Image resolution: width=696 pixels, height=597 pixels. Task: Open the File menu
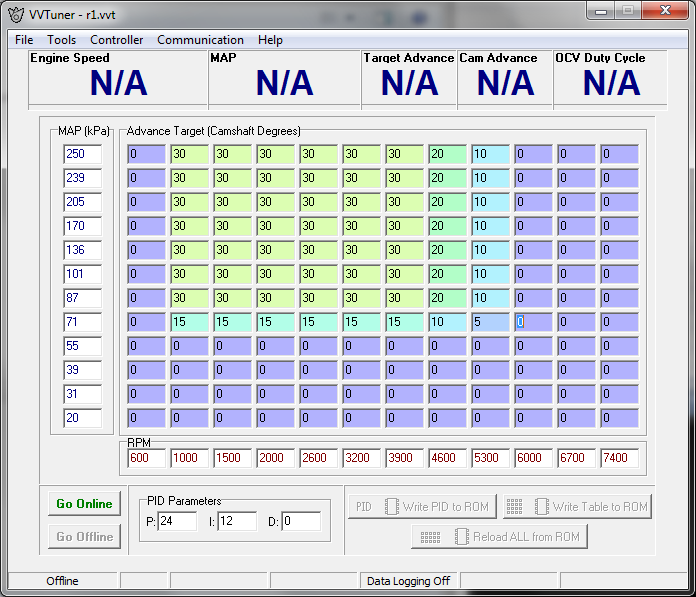coord(24,40)
